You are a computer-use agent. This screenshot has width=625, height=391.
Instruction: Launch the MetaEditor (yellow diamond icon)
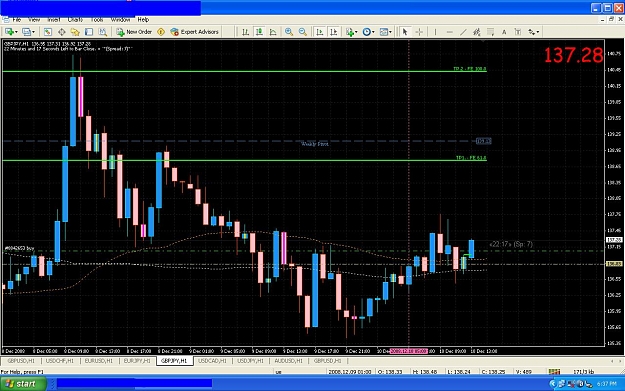click(161, 31)
